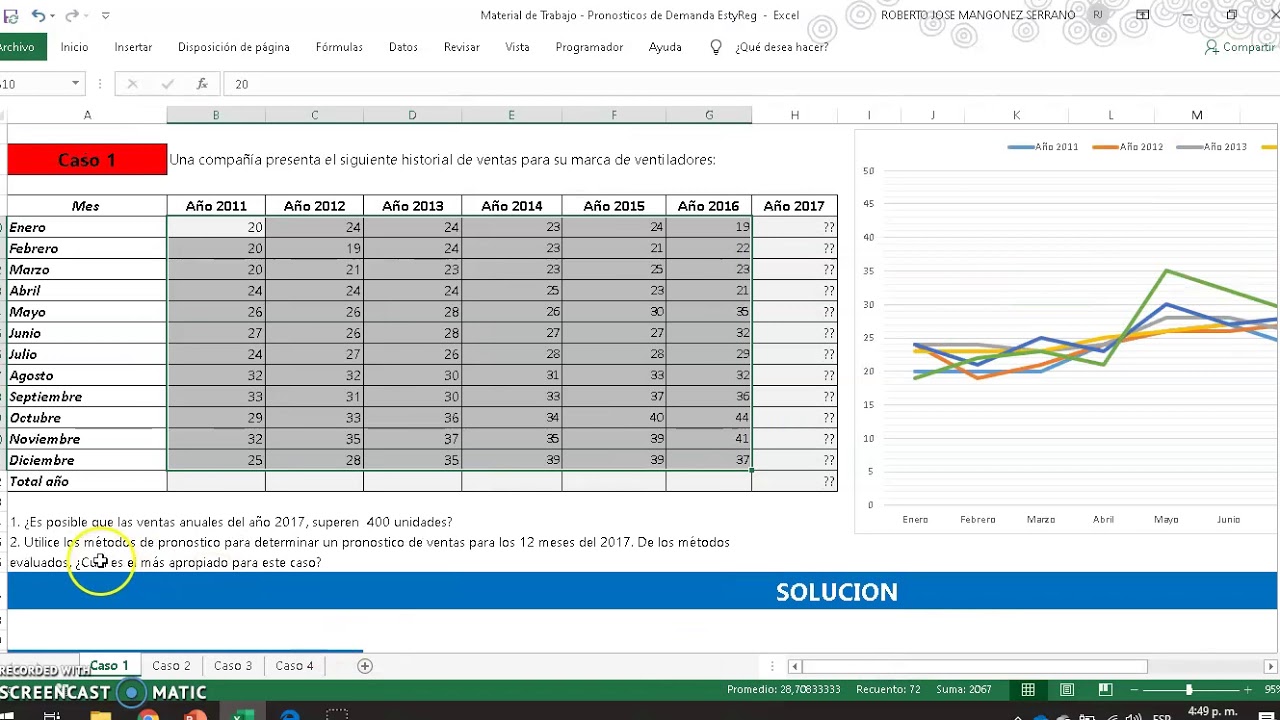Click the cancel (X) formula entry icon

click(x=132, y=84)
